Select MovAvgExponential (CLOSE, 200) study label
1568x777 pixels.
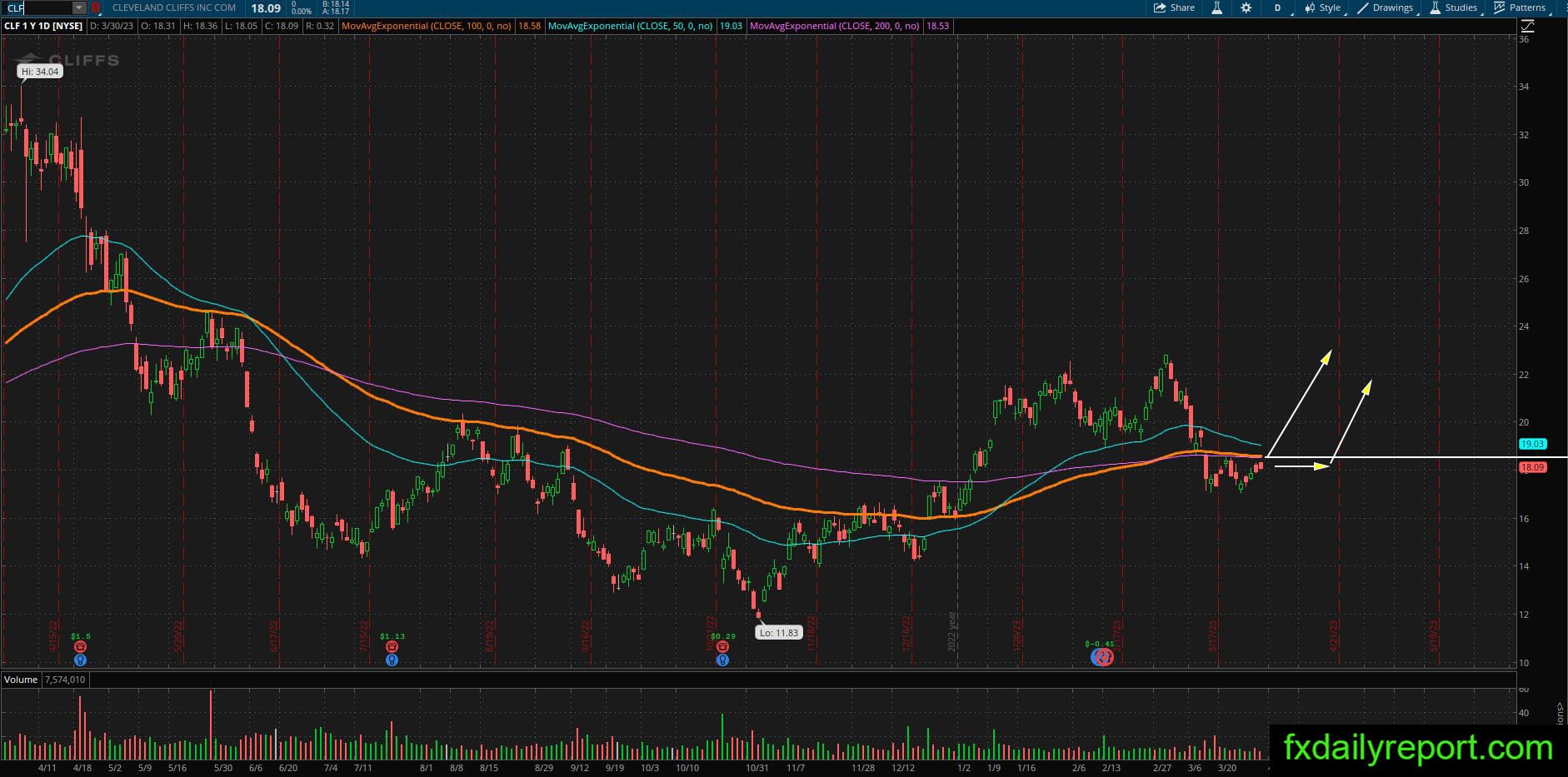[835, 26]
